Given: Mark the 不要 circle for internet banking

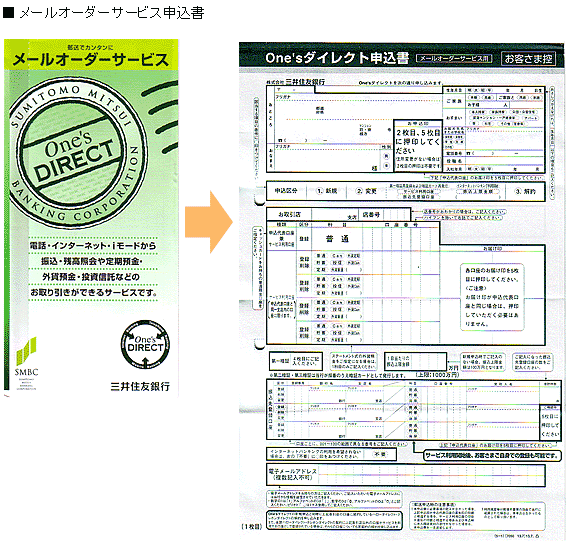Looking at the screenshot, I should (x=380, y=454).
